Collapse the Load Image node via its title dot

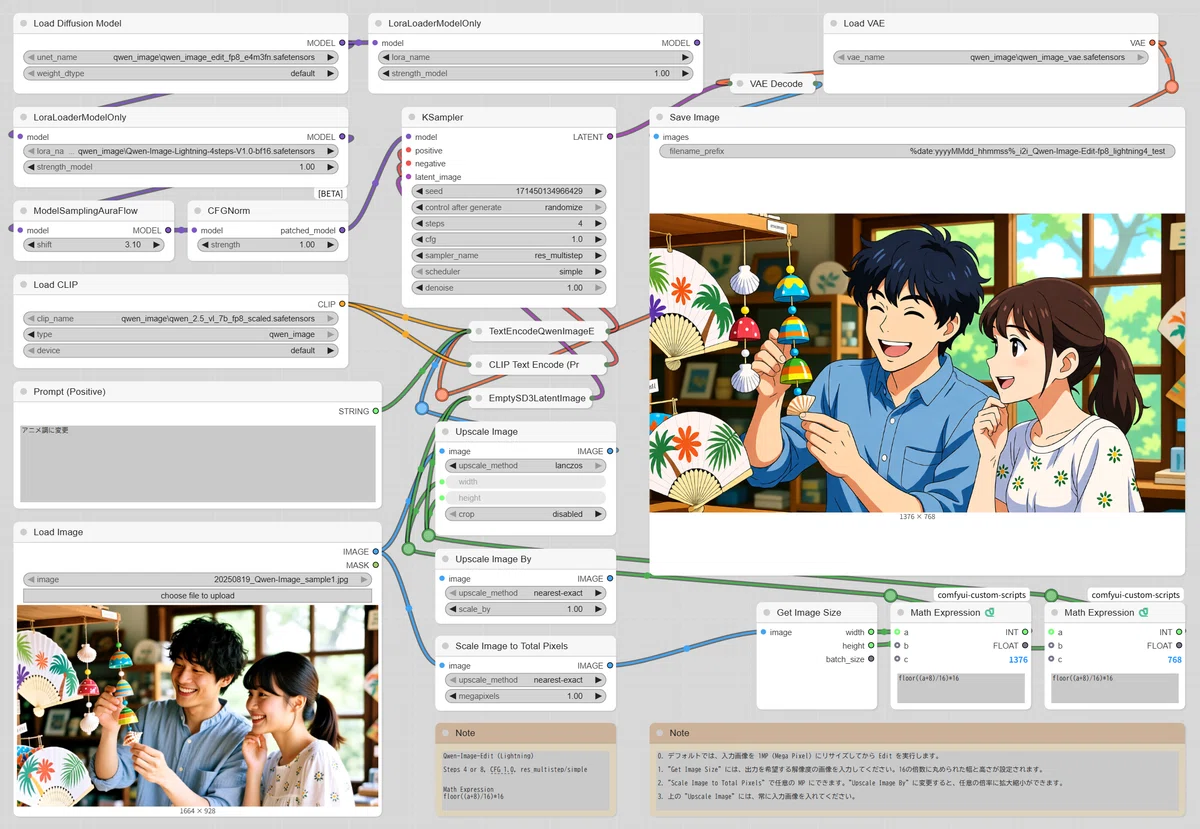(24, 532)
